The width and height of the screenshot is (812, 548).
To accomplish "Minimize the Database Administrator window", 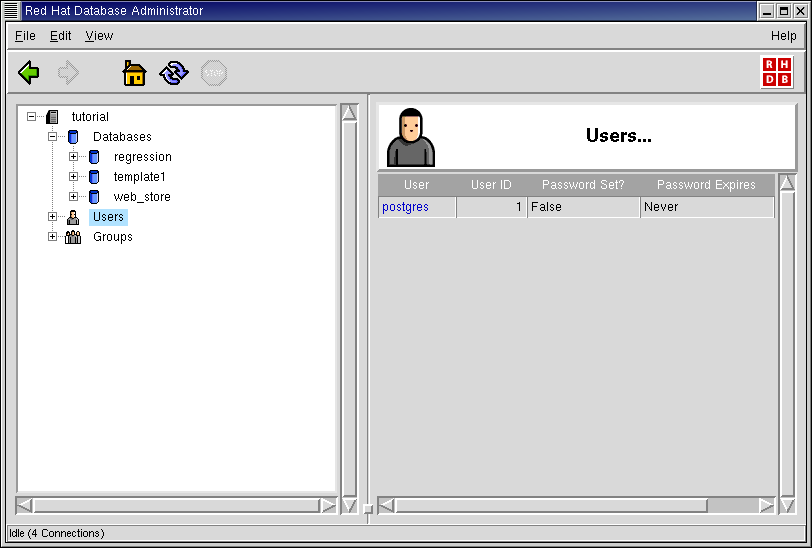I will 767,11.
